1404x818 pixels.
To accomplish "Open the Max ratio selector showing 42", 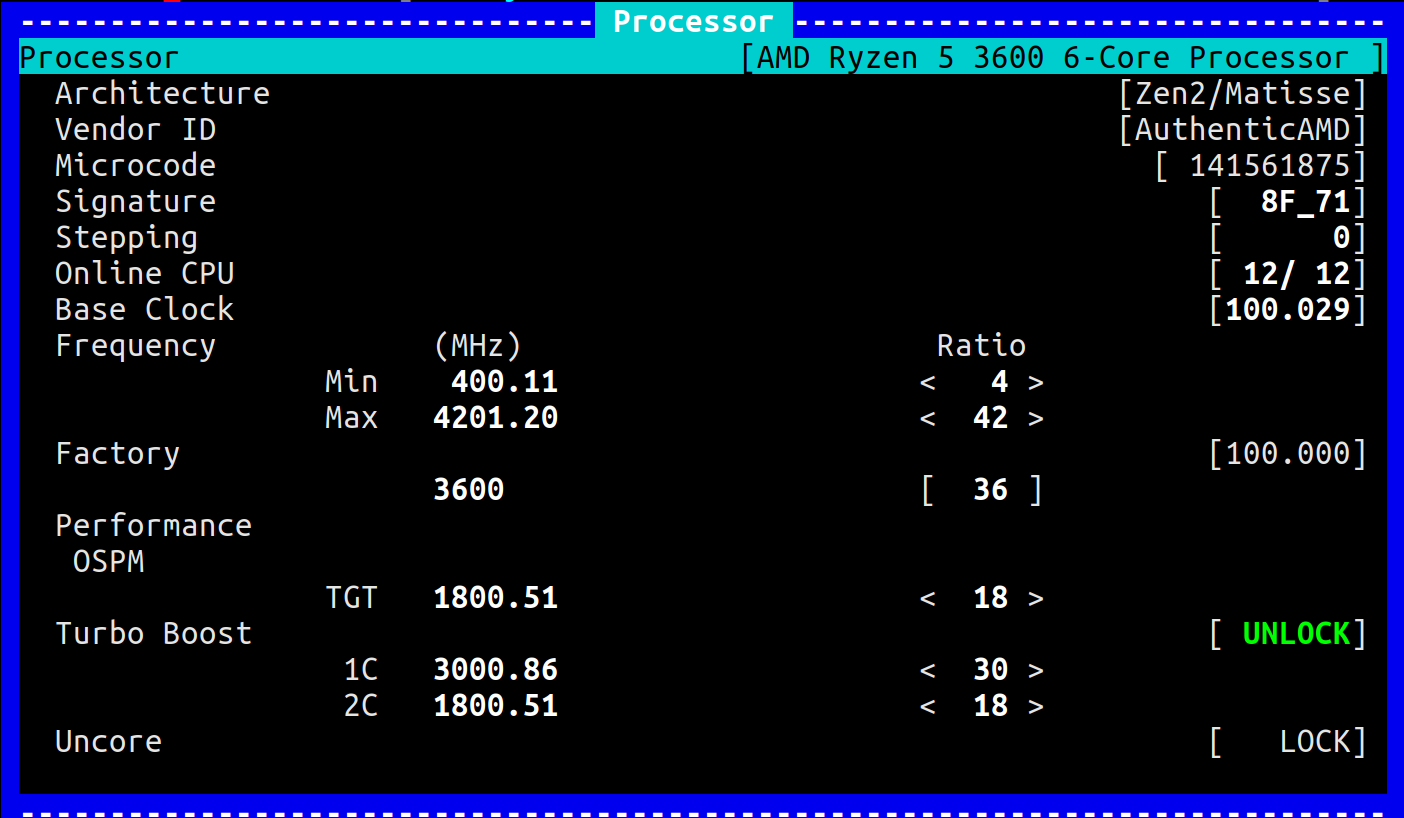I will pyautogui.click(x=981, y=418).
